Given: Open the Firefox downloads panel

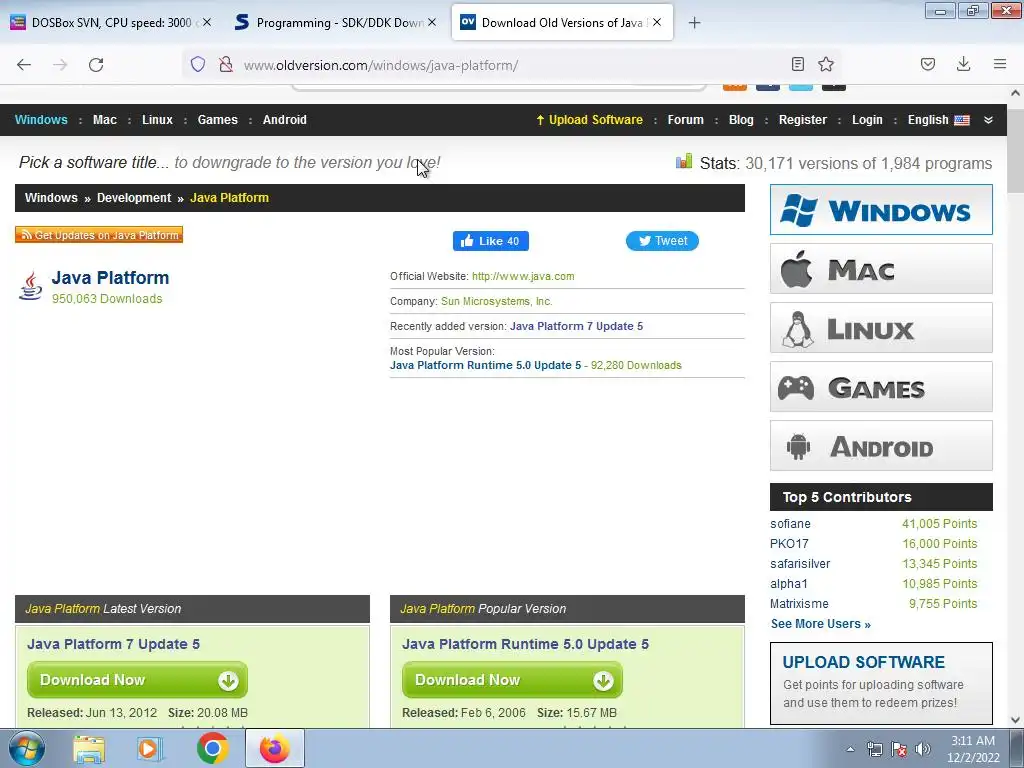Looking at the screenshot, I should click(x=963, y=64).
